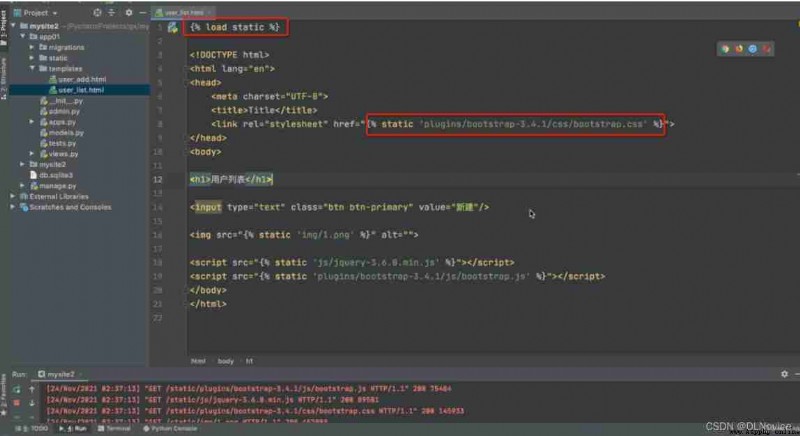Click the img src 'img/1.png' line

coord(304,235)
